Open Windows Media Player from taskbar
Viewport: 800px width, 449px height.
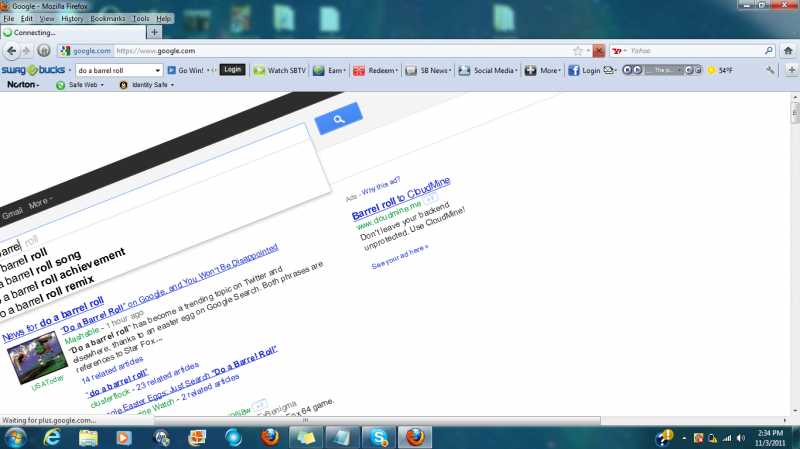(x=123, y=437)
